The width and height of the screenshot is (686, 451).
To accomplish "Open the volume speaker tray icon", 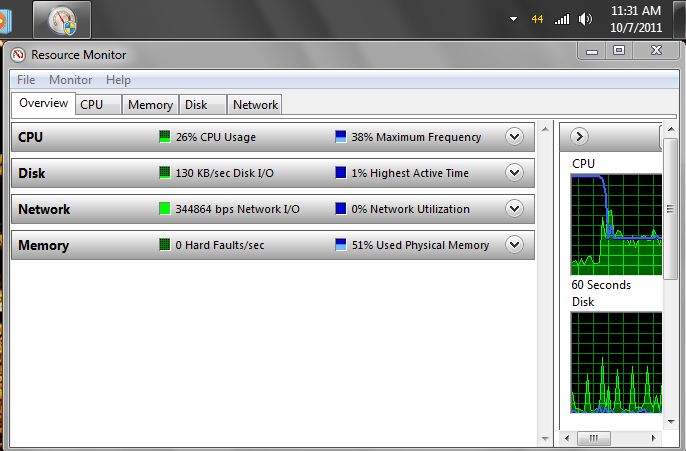I will click(585, 19).
